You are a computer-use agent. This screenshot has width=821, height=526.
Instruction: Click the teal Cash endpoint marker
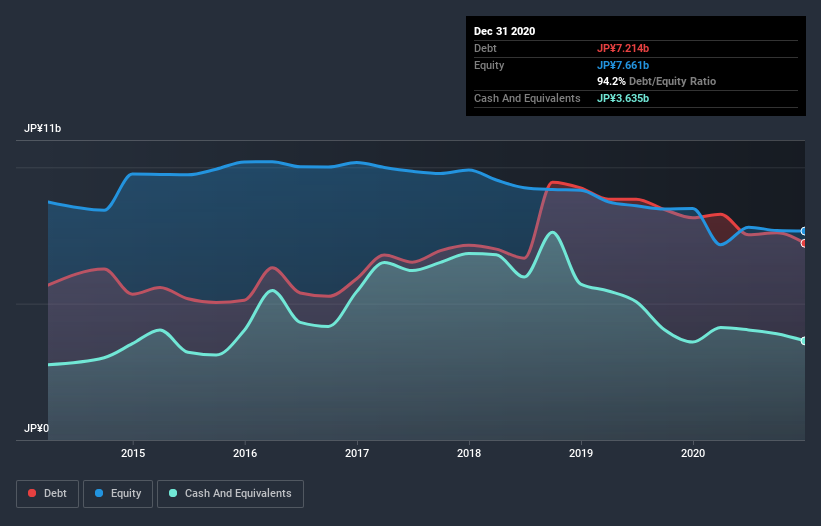804,341
